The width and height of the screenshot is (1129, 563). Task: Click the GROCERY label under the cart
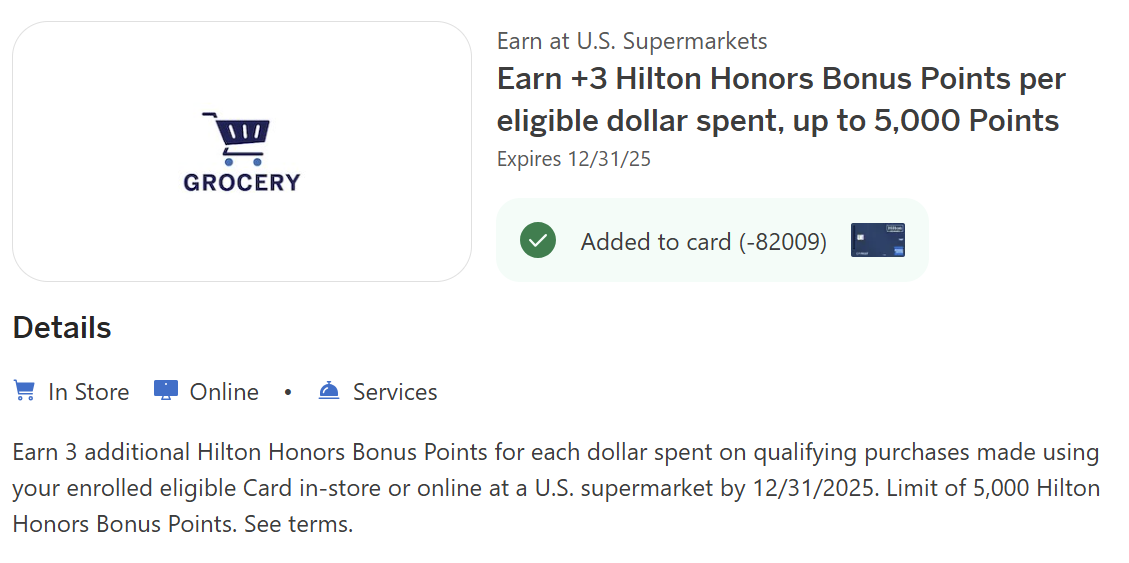(x=241, y=182)
